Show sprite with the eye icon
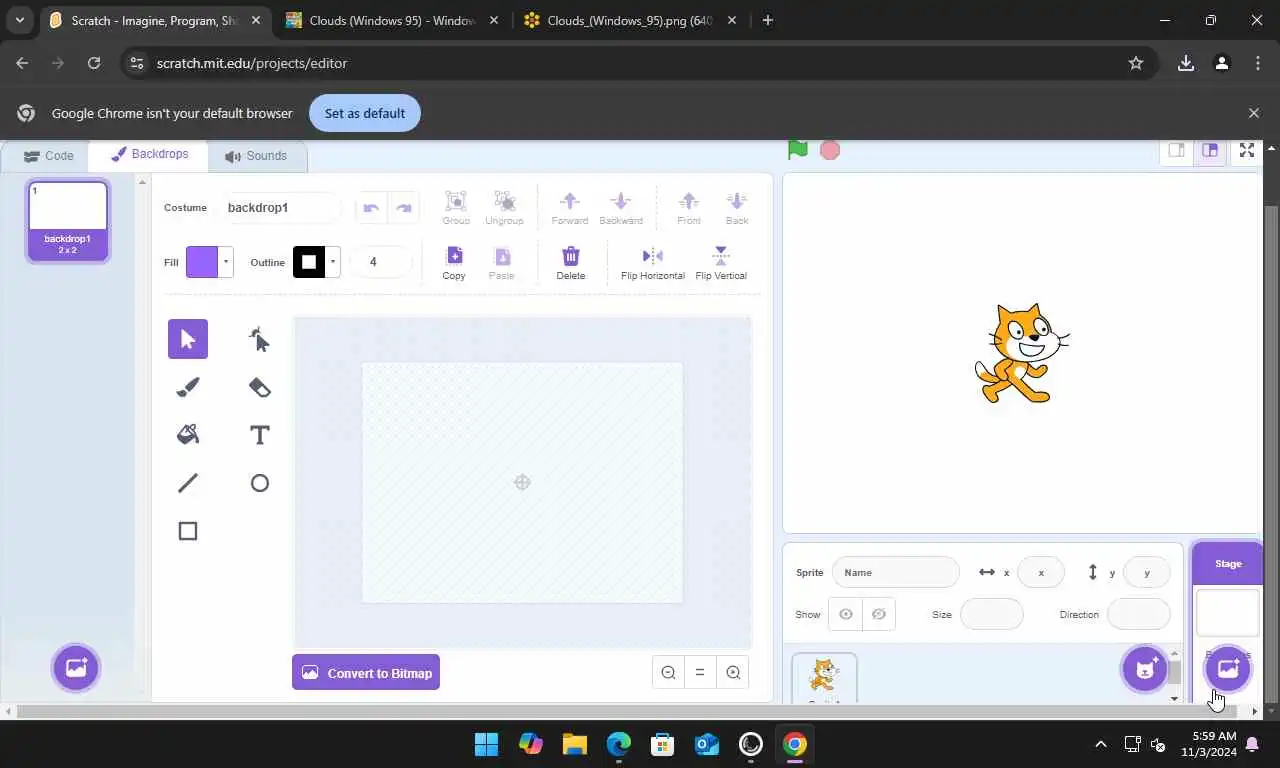Image resolution: width=1280 pixels, height=768 pixels. 845,614
